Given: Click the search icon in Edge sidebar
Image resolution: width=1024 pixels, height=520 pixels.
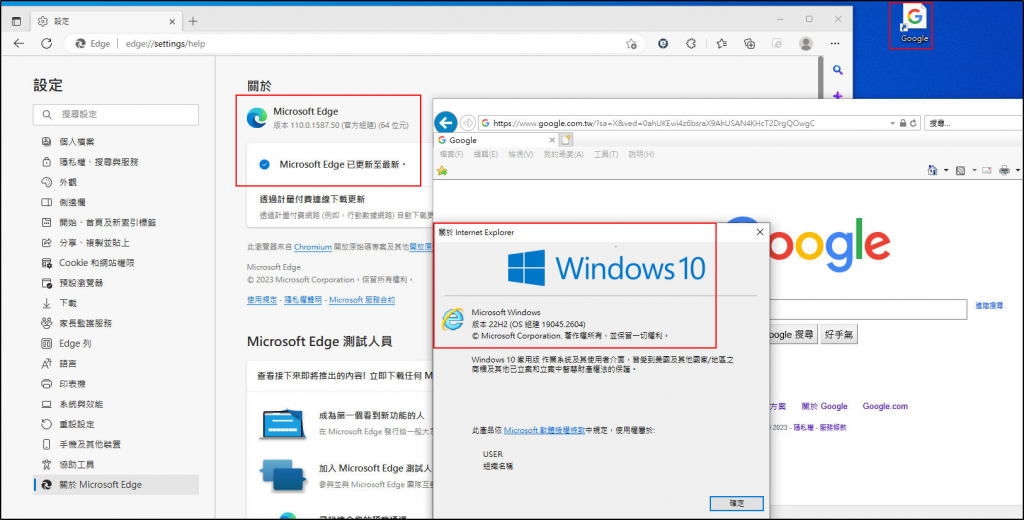Looking at the screenshot, I should click(x=838, y=71).
